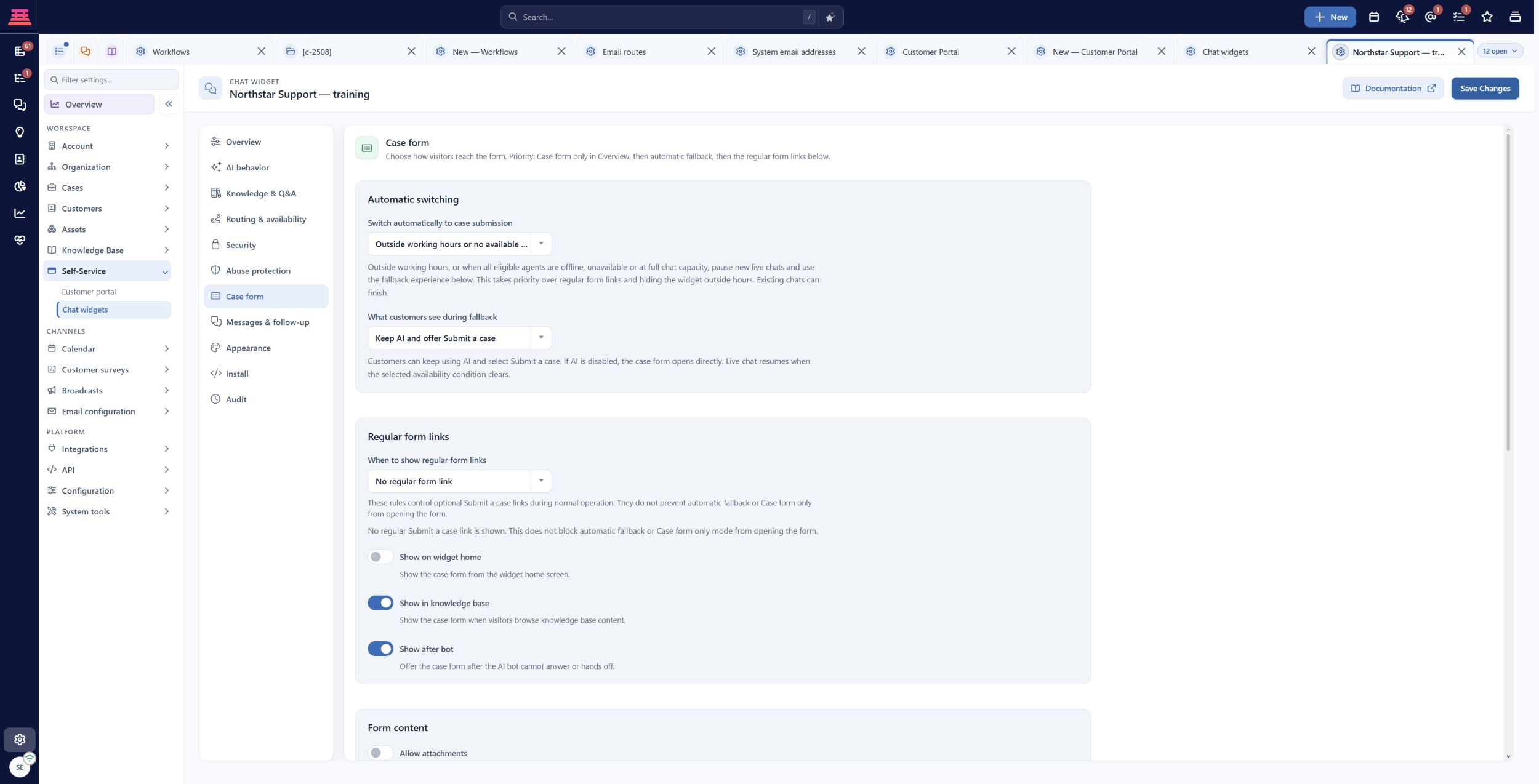Open settings gear at bottom left
This screenshot has height=784, width=1539.
[x=20, y=739]
